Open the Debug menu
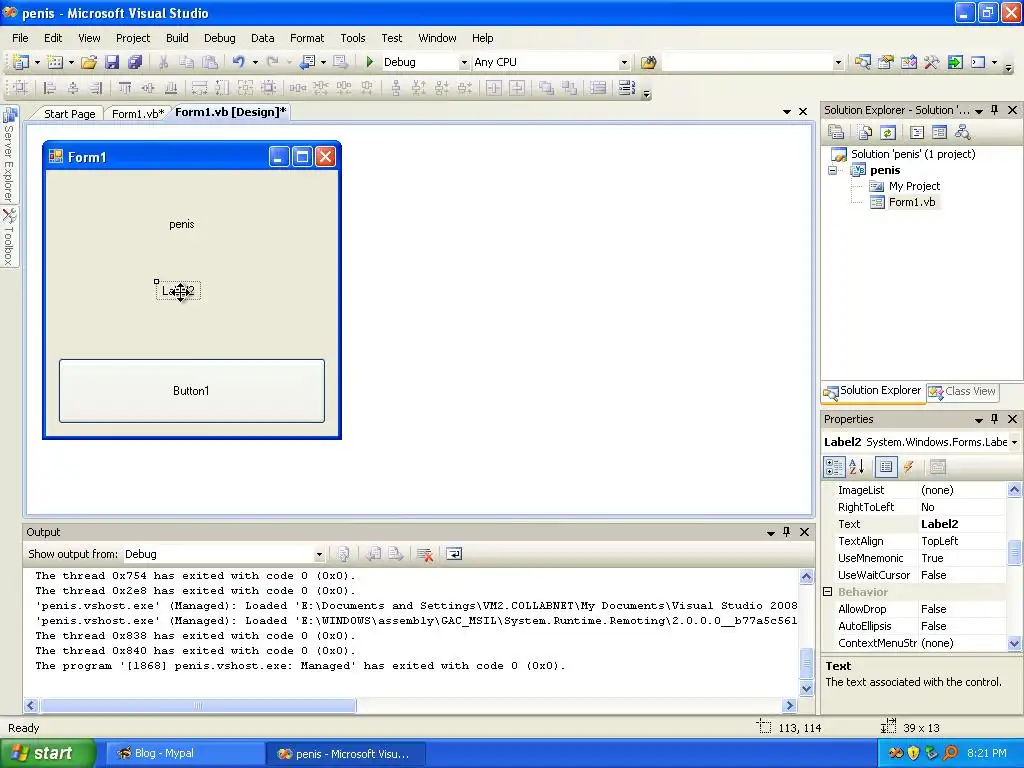The width and height of the screenshot is (1024, 768). tap(219, 38)
